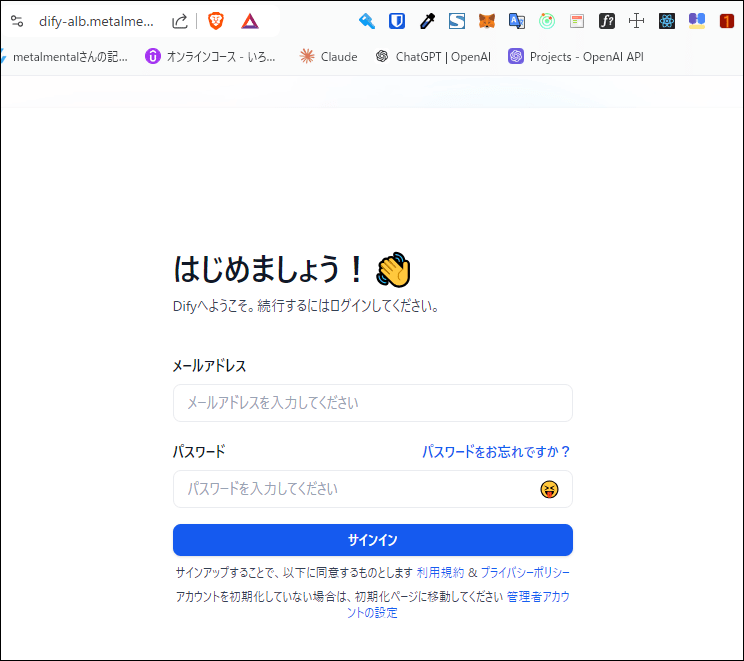The image size is (744, 661).
Task: Open the React Developer Tools extension
Action: pos(667,21)
